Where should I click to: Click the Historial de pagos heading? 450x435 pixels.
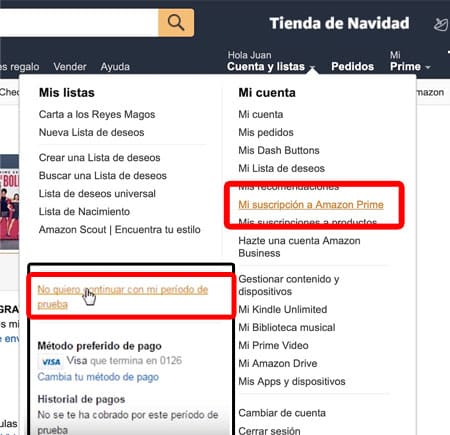pos(81,399)
